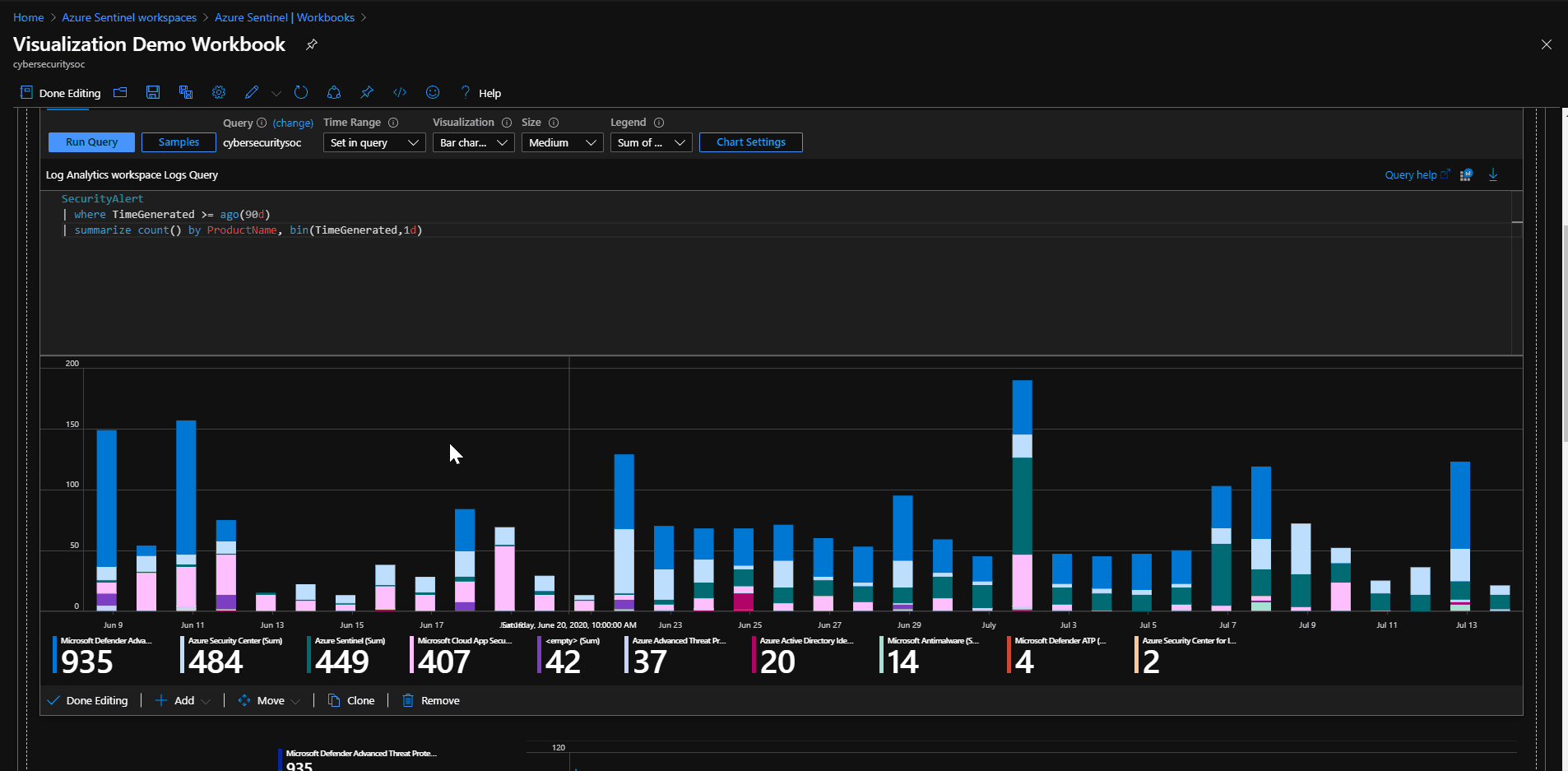
Task: Click the Run Query button
Action: (x=91, y=142)
